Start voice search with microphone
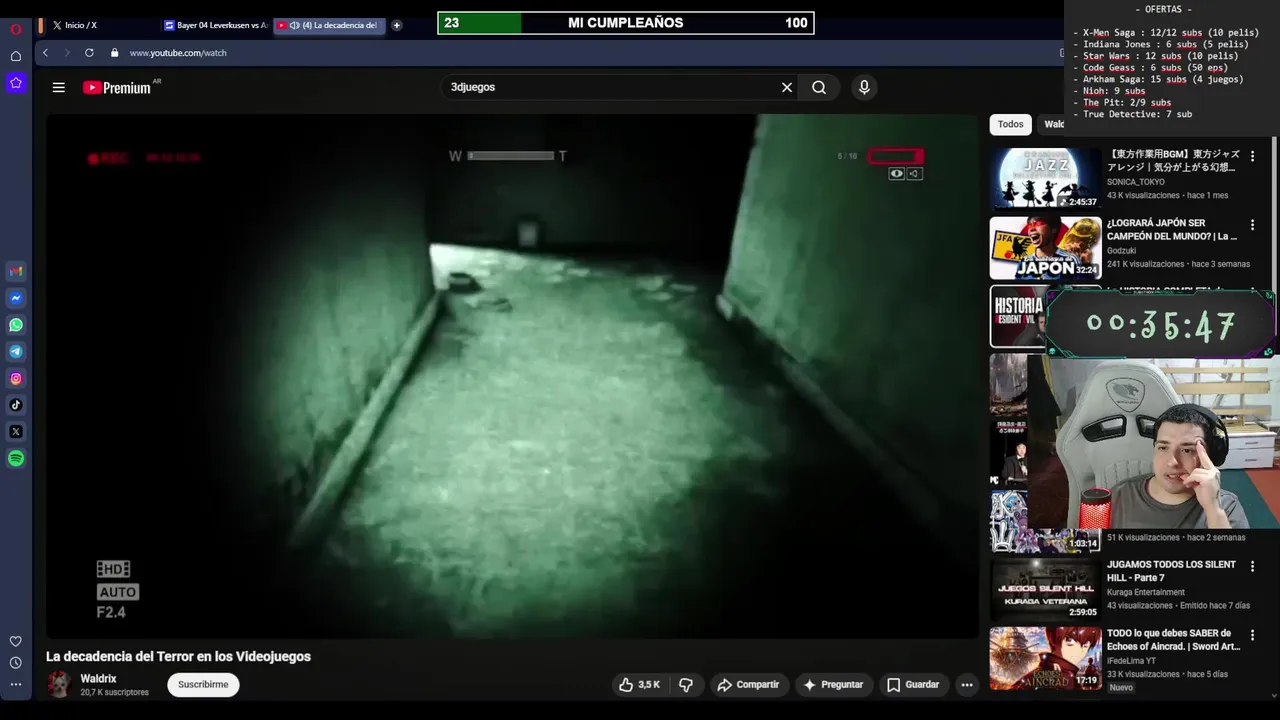Screen dimensions: 1280x720 pos(864,87)
